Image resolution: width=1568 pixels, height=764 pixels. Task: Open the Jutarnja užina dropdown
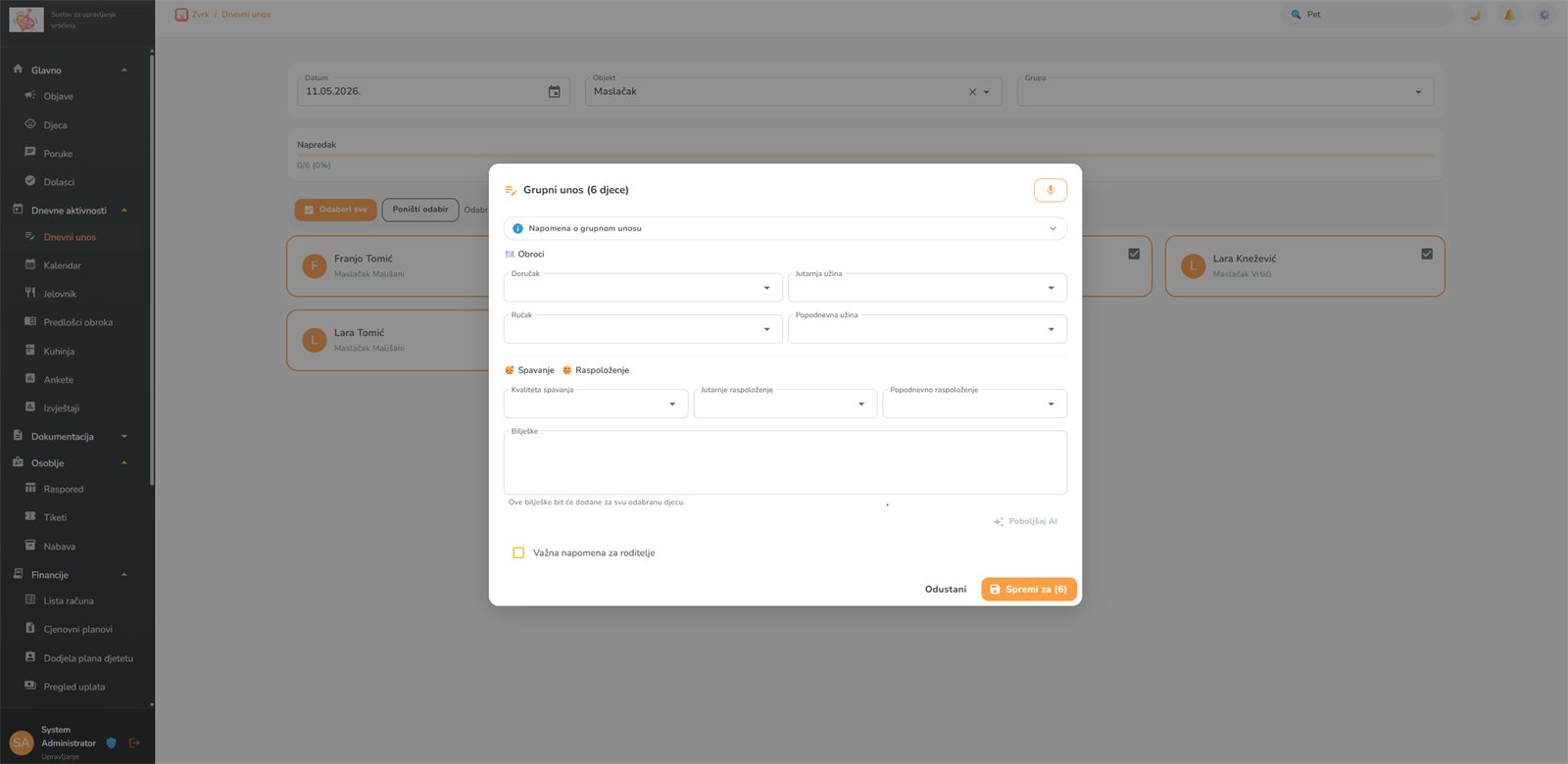pos(927,288)
